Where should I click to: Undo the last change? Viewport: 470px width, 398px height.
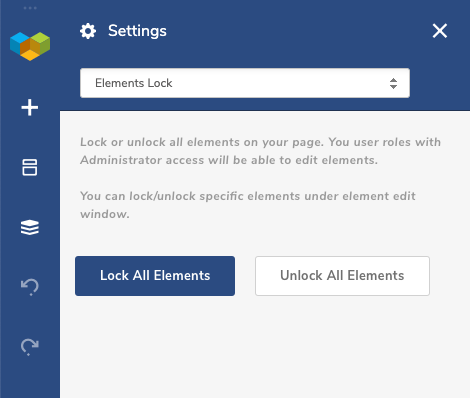point(30,287)
